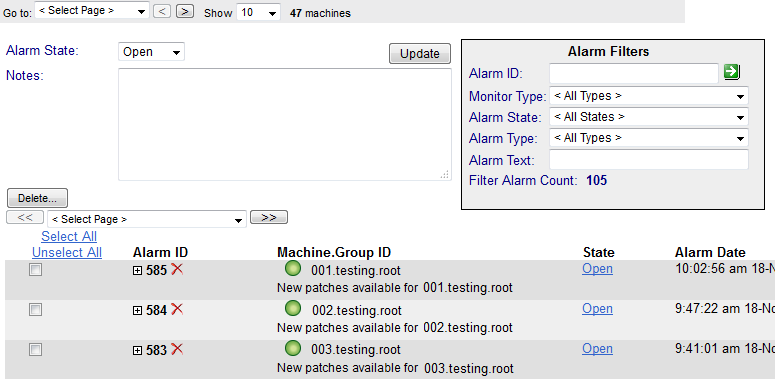Expand alarm 583 details
775x379 pixels.
tap(137, 351)
